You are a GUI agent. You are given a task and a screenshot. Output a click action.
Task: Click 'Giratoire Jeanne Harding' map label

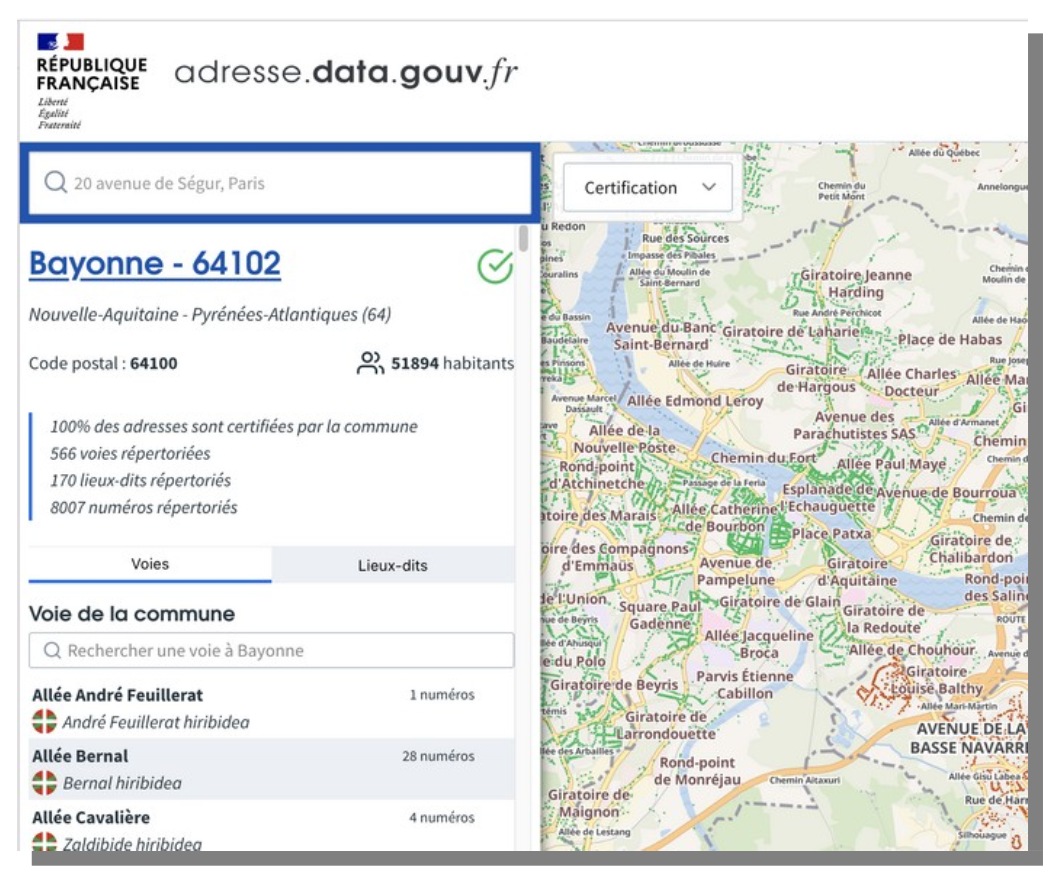click(x=856, y=284)
